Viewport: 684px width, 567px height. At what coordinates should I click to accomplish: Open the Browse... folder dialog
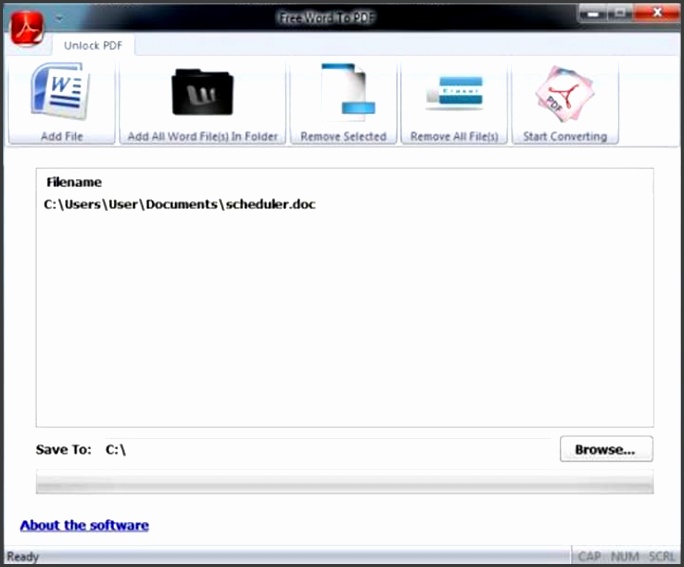pyautogui.click(x=606, y=449)
